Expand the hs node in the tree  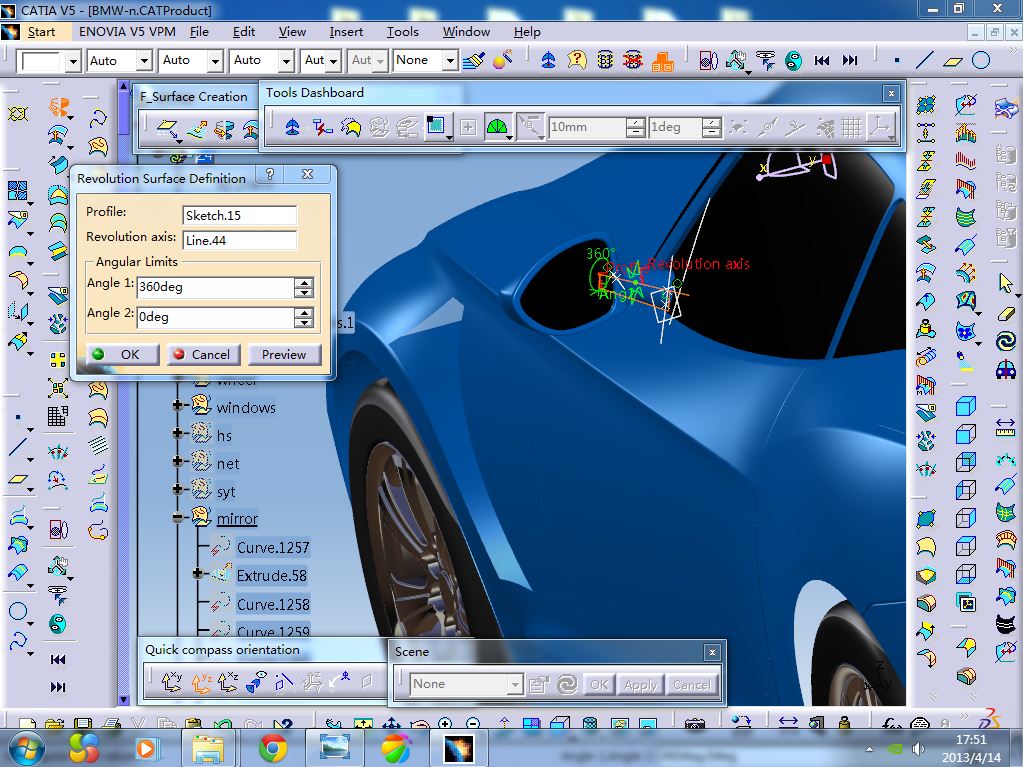pyautogui.click(x=177, y=433)
